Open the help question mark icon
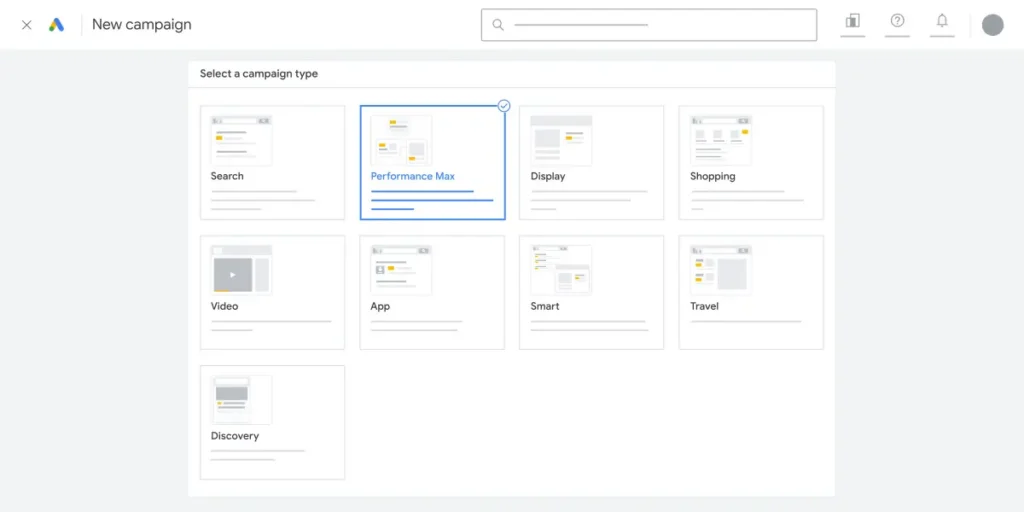 pos(897,21)
